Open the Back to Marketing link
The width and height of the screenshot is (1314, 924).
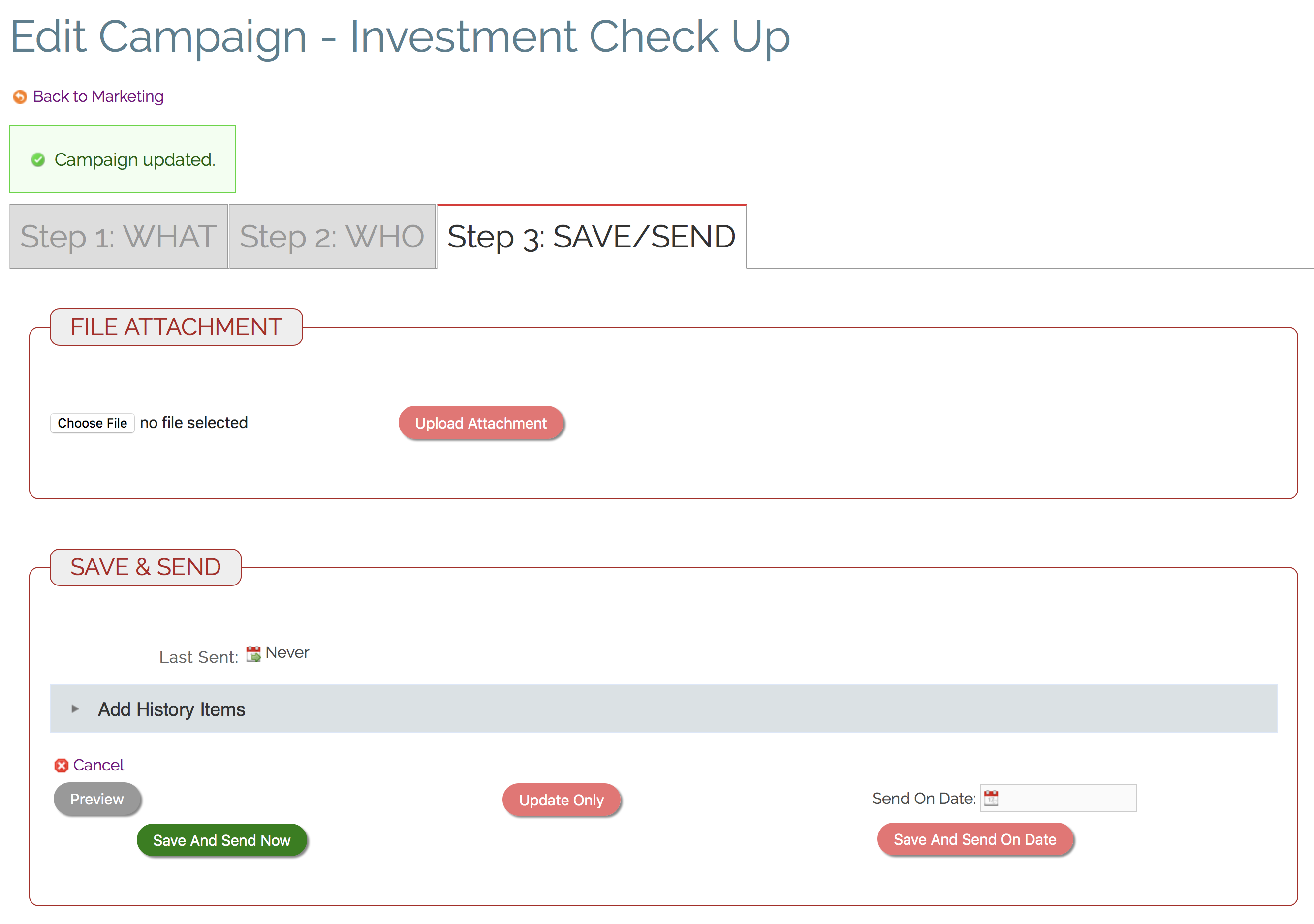point(98,96)
